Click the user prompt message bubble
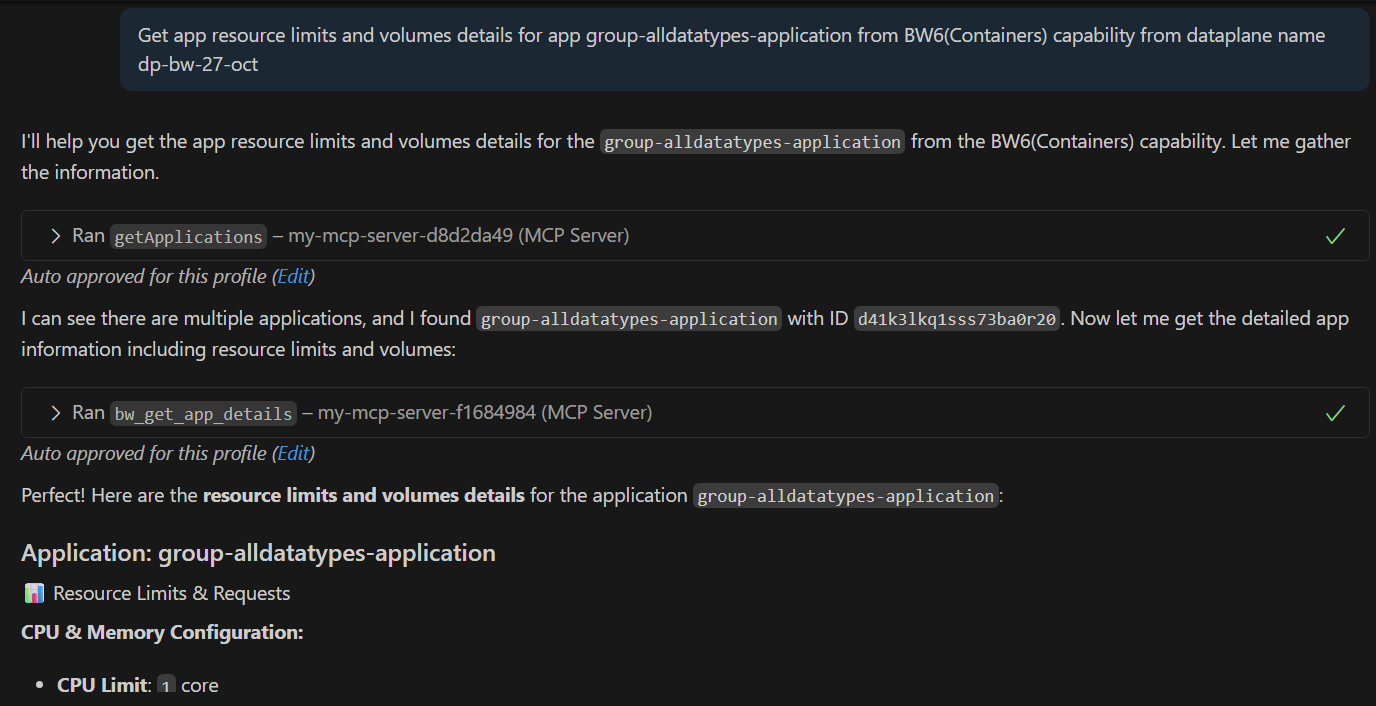 [744, 49]
